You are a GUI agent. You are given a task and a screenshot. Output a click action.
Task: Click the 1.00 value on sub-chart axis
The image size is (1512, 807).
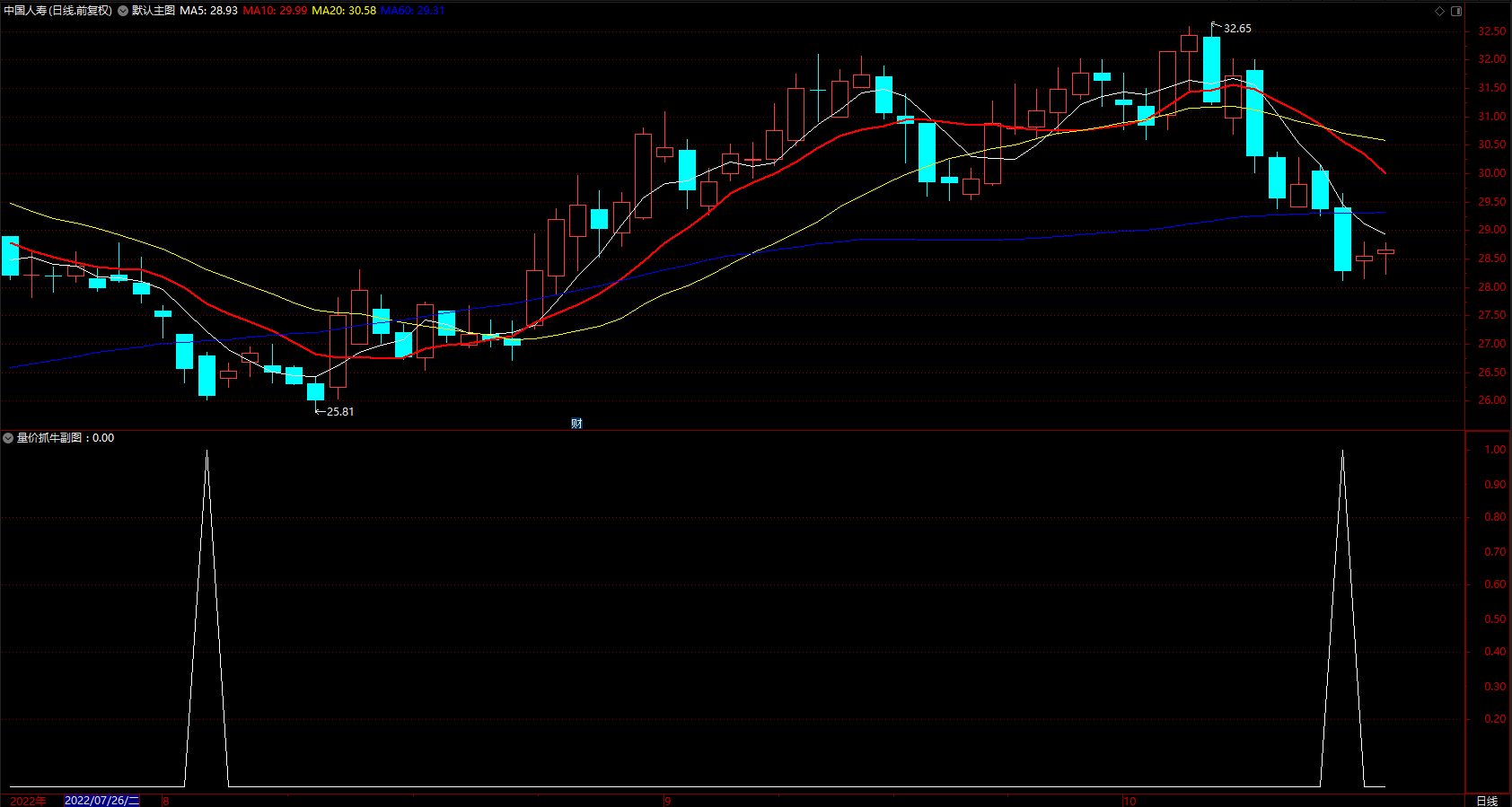[x=1495, y=450]
